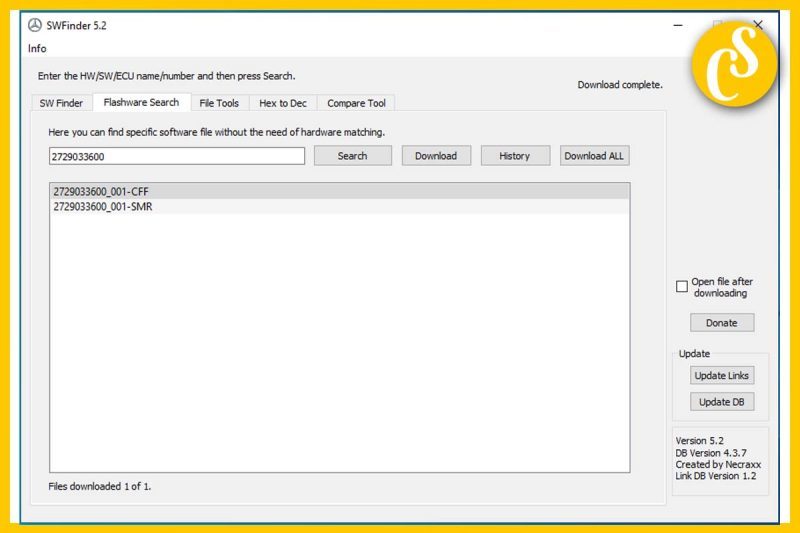Switch to the Compare Tool tab
The image size is (800, 533).
pos(355,103)
